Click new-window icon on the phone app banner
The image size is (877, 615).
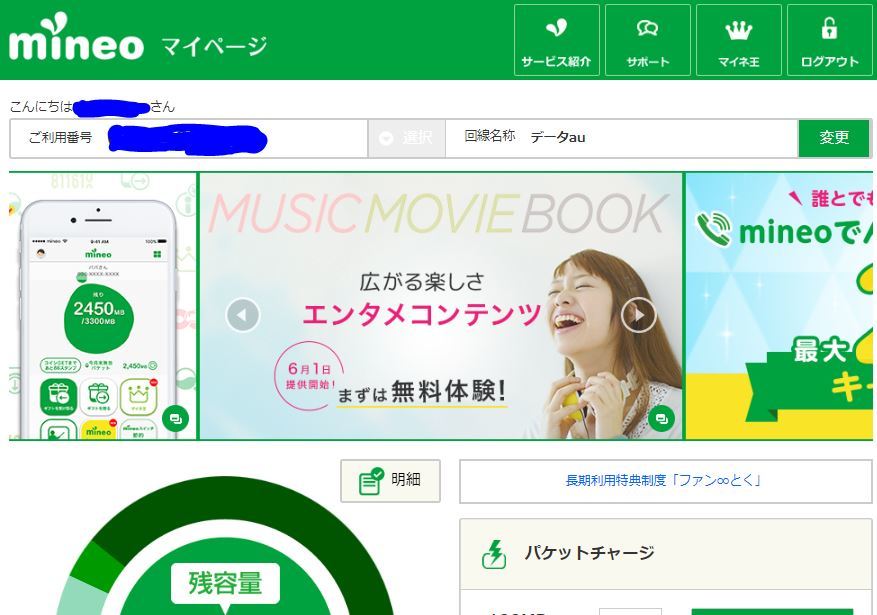[x=175, y=419]
